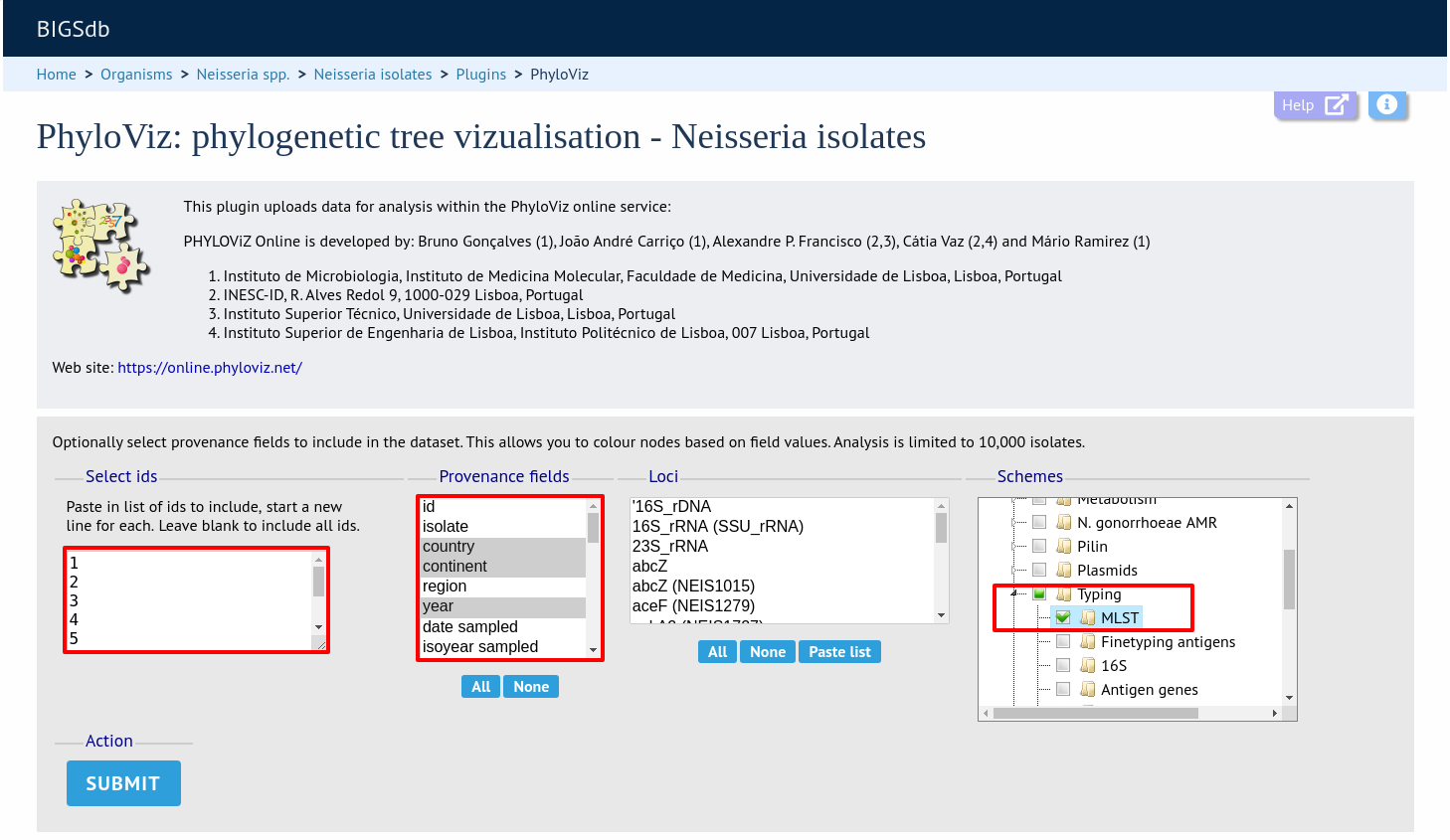This screenshot has width=1450, height=840.
Task: Select 'year' in Provenance fields
Action: [x=503, y=606]
